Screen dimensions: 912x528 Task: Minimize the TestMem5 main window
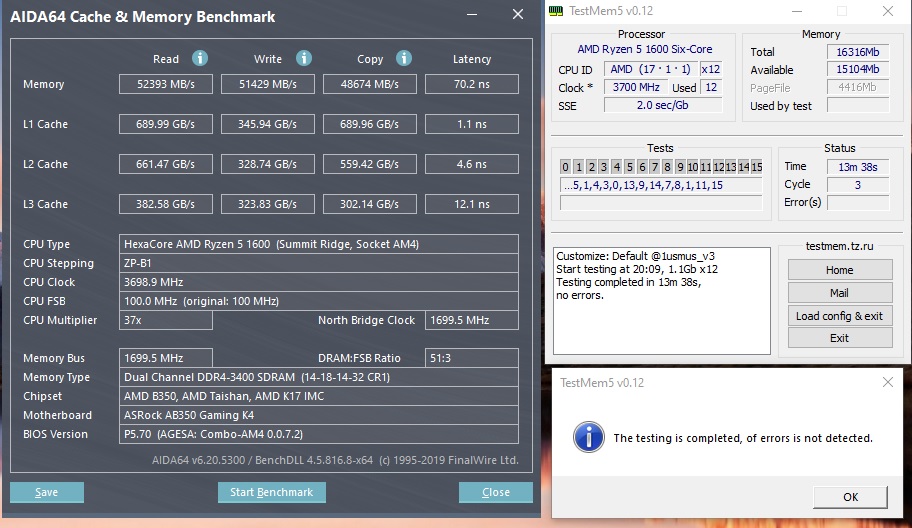click(797, 11)
